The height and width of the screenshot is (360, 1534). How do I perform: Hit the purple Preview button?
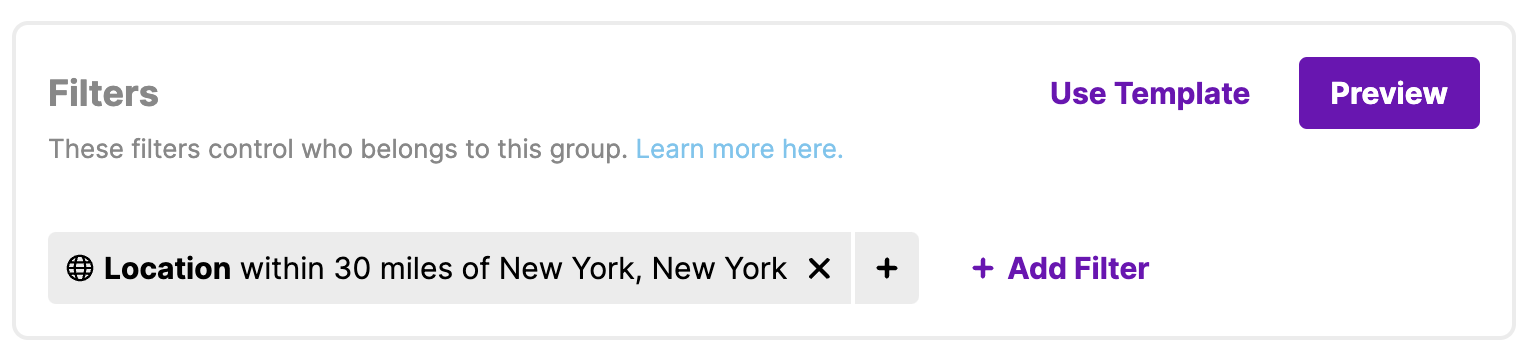(1389, 93)
